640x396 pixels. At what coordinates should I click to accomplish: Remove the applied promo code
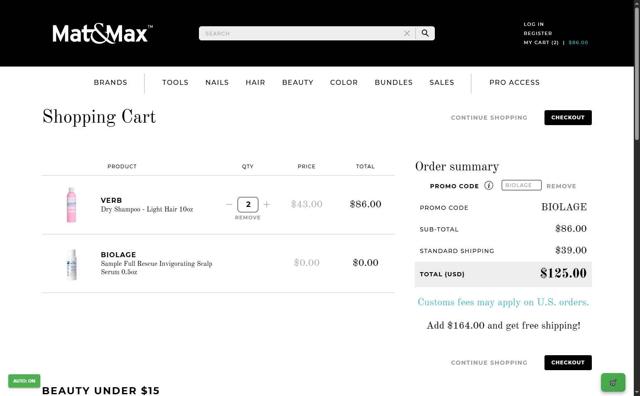561,186
